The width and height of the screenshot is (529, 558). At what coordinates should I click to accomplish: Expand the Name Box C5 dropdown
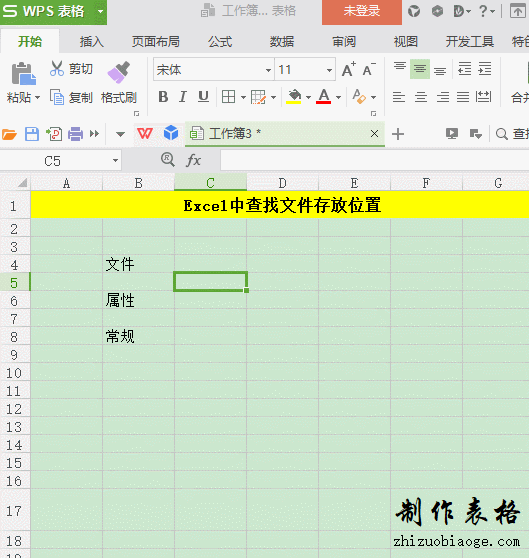click(x=115, y=161)
